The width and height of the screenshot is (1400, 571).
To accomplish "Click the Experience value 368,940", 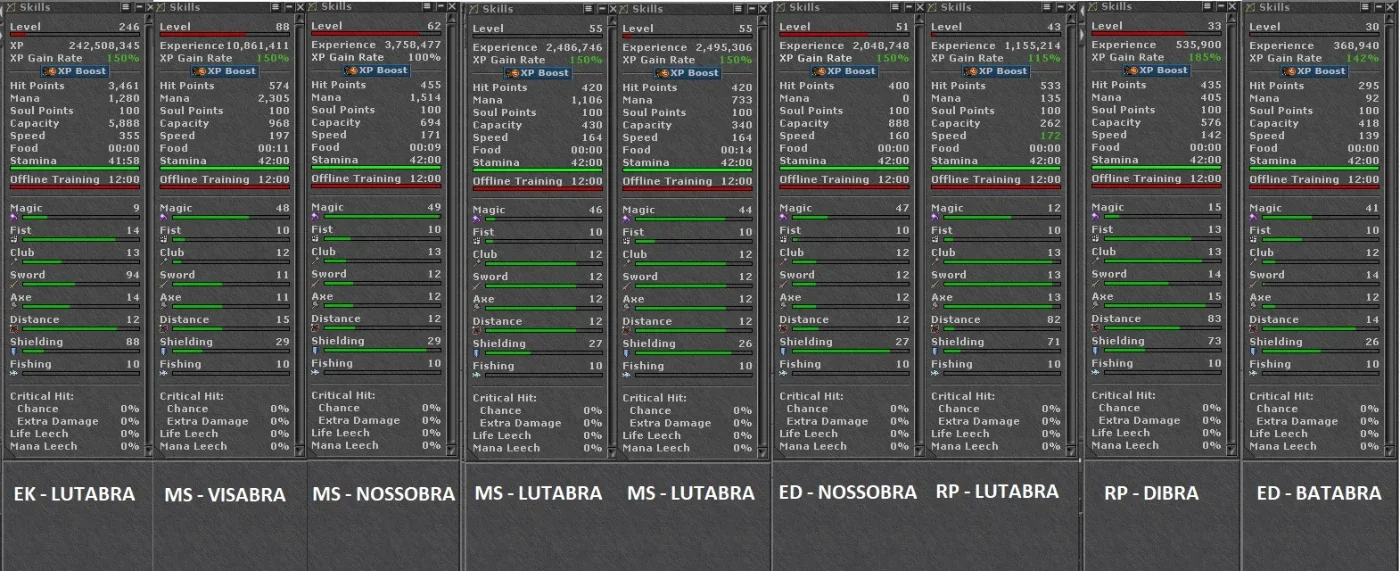I will tap(1354, 46).
